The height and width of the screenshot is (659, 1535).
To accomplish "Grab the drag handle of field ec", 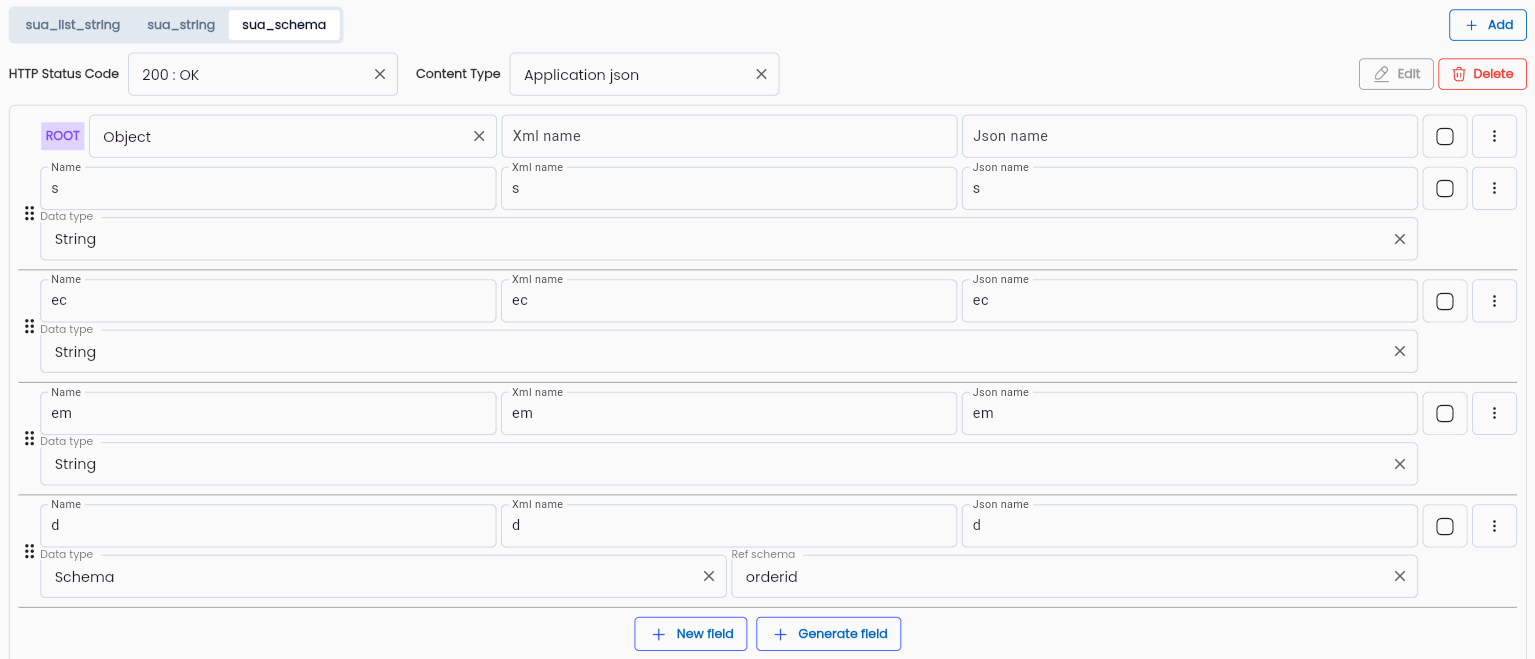I will [x=29, y=326].
